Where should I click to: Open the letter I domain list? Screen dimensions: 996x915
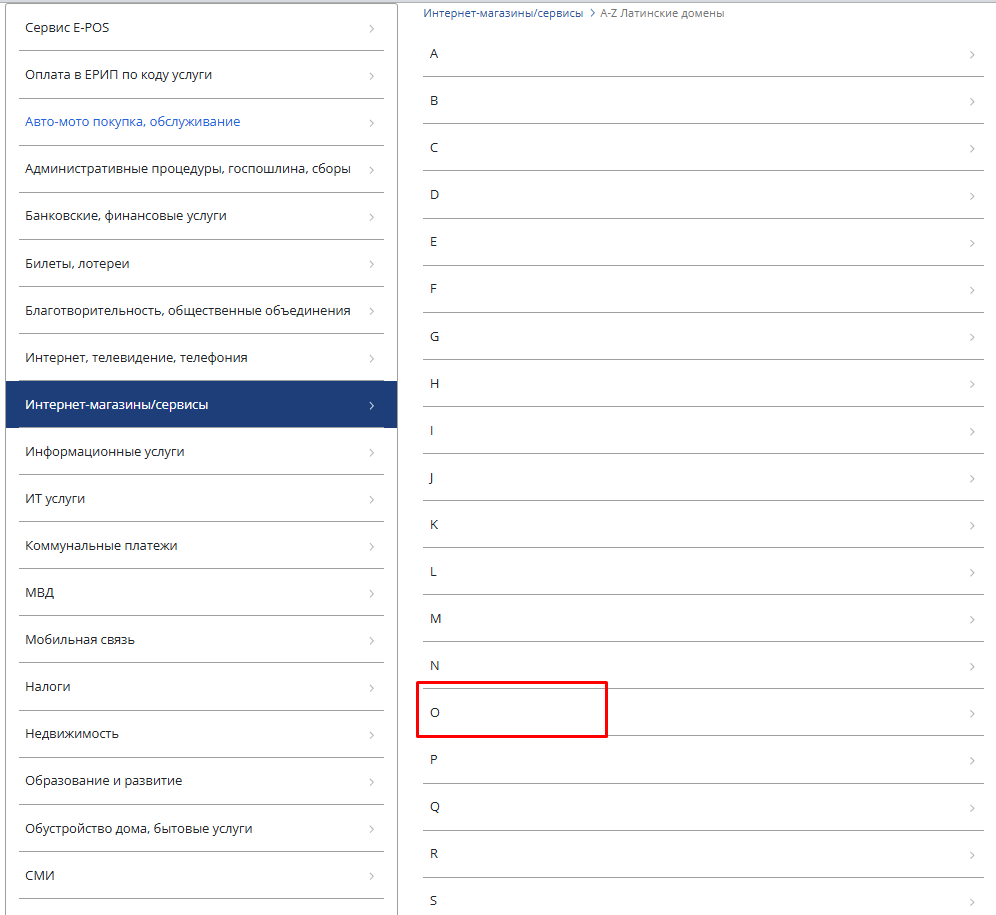[x=703, y=431]
